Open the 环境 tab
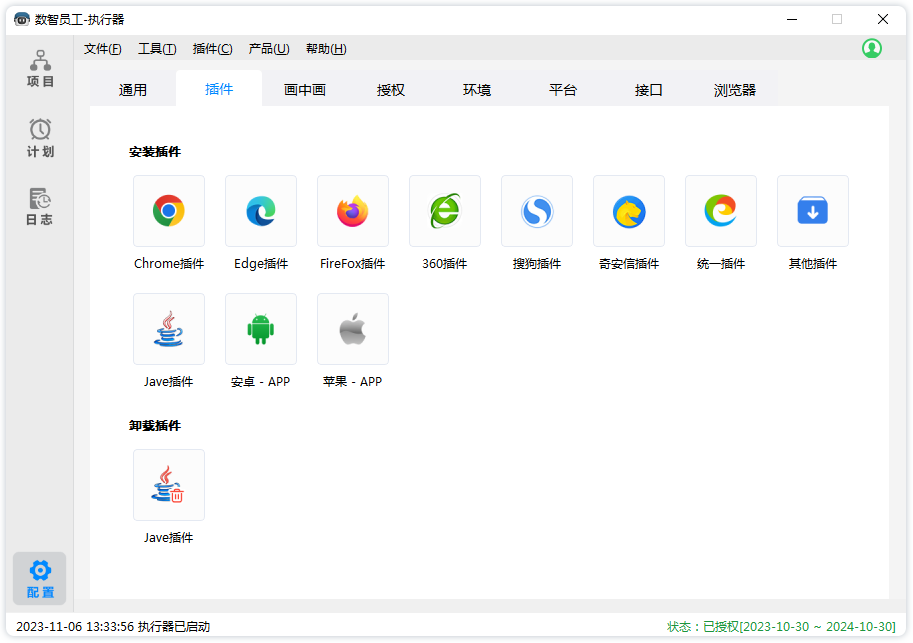913x643 pixels. tap(477, 90)
